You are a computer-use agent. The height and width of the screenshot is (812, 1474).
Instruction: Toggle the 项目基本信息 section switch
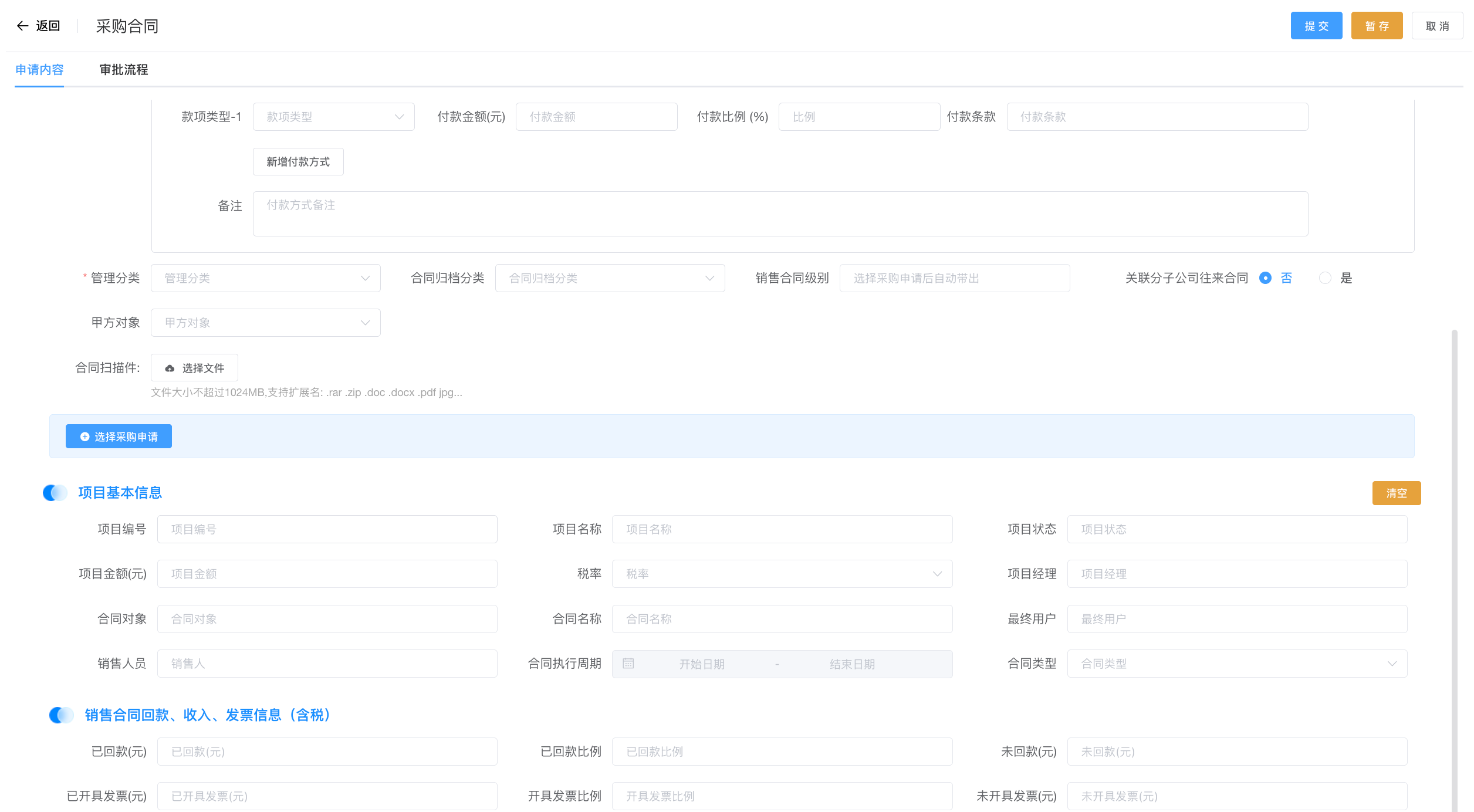[x=55, y=493]
